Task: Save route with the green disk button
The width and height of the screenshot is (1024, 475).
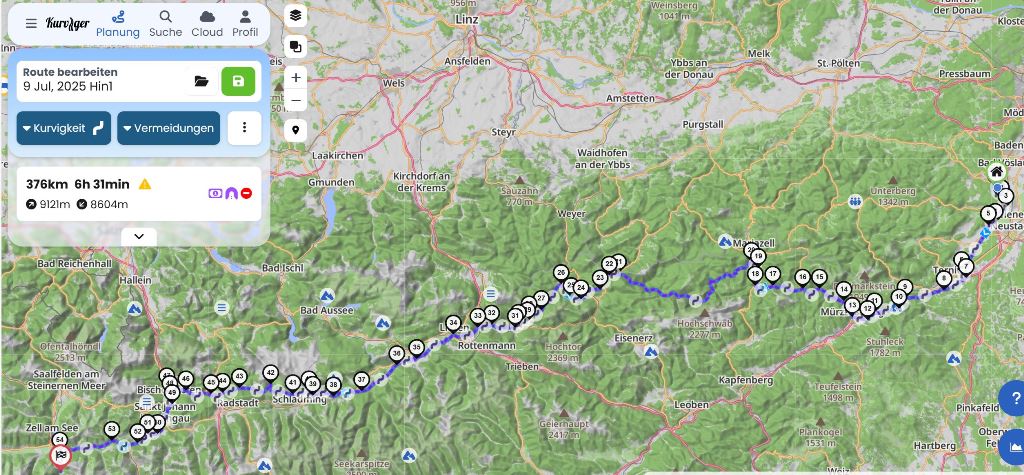Action: [x=238, y=81]
